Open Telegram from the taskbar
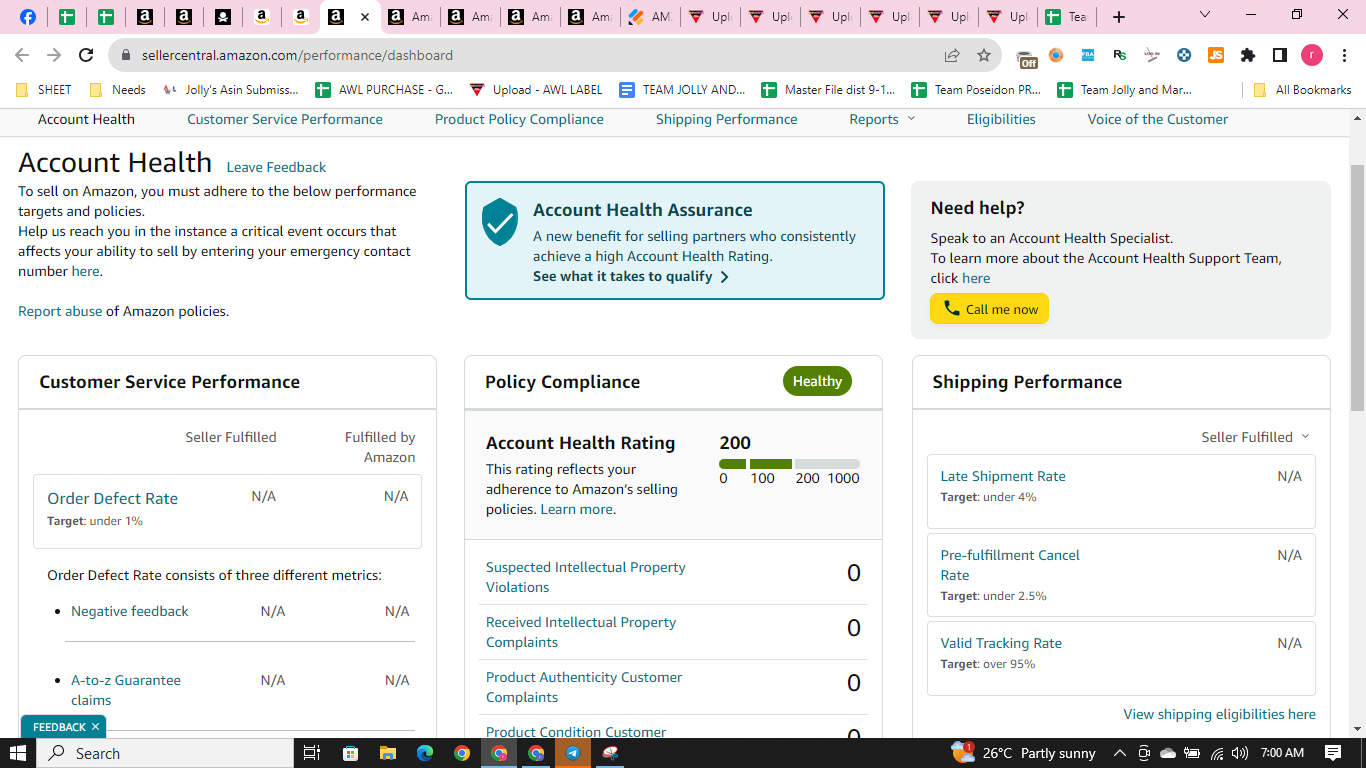The width and height of the screenshot is (1366, 768). (x=573, y=753)
